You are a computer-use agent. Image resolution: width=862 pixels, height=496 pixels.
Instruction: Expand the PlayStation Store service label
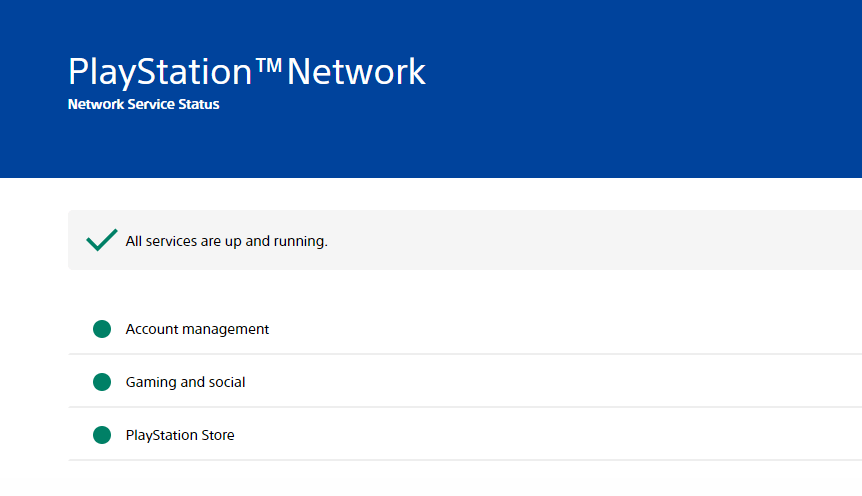pyautogui.click(x=180, y=435)
